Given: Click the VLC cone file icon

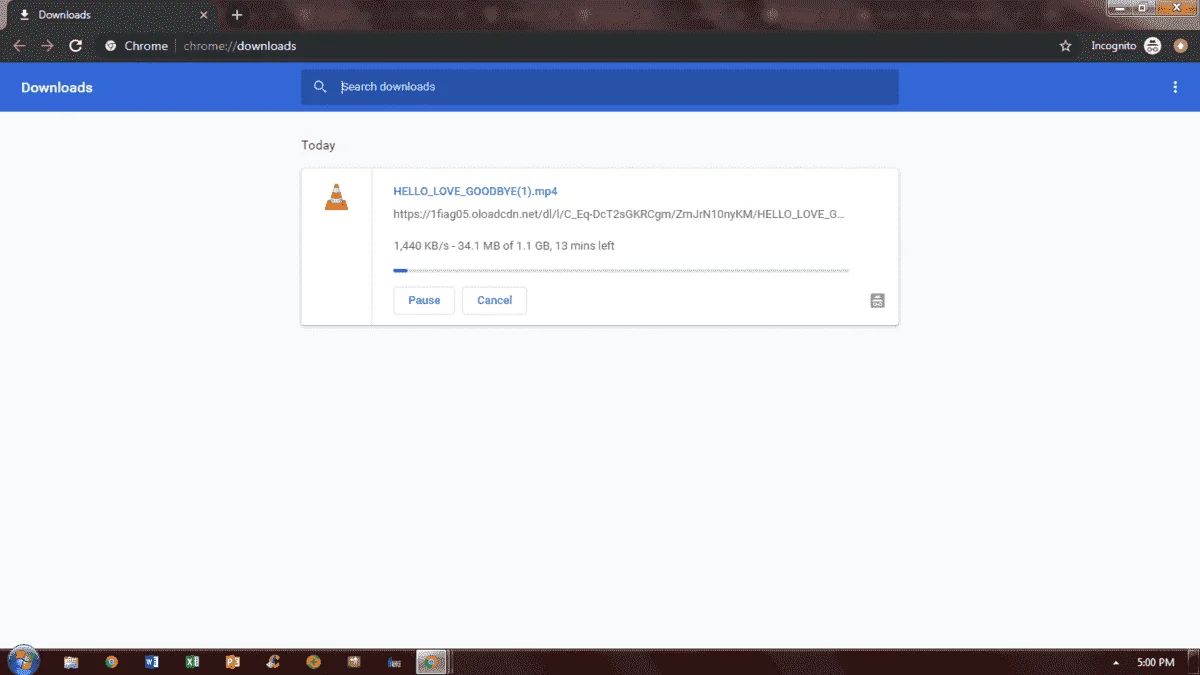Looking at the screenshot, I should point(337,197).
